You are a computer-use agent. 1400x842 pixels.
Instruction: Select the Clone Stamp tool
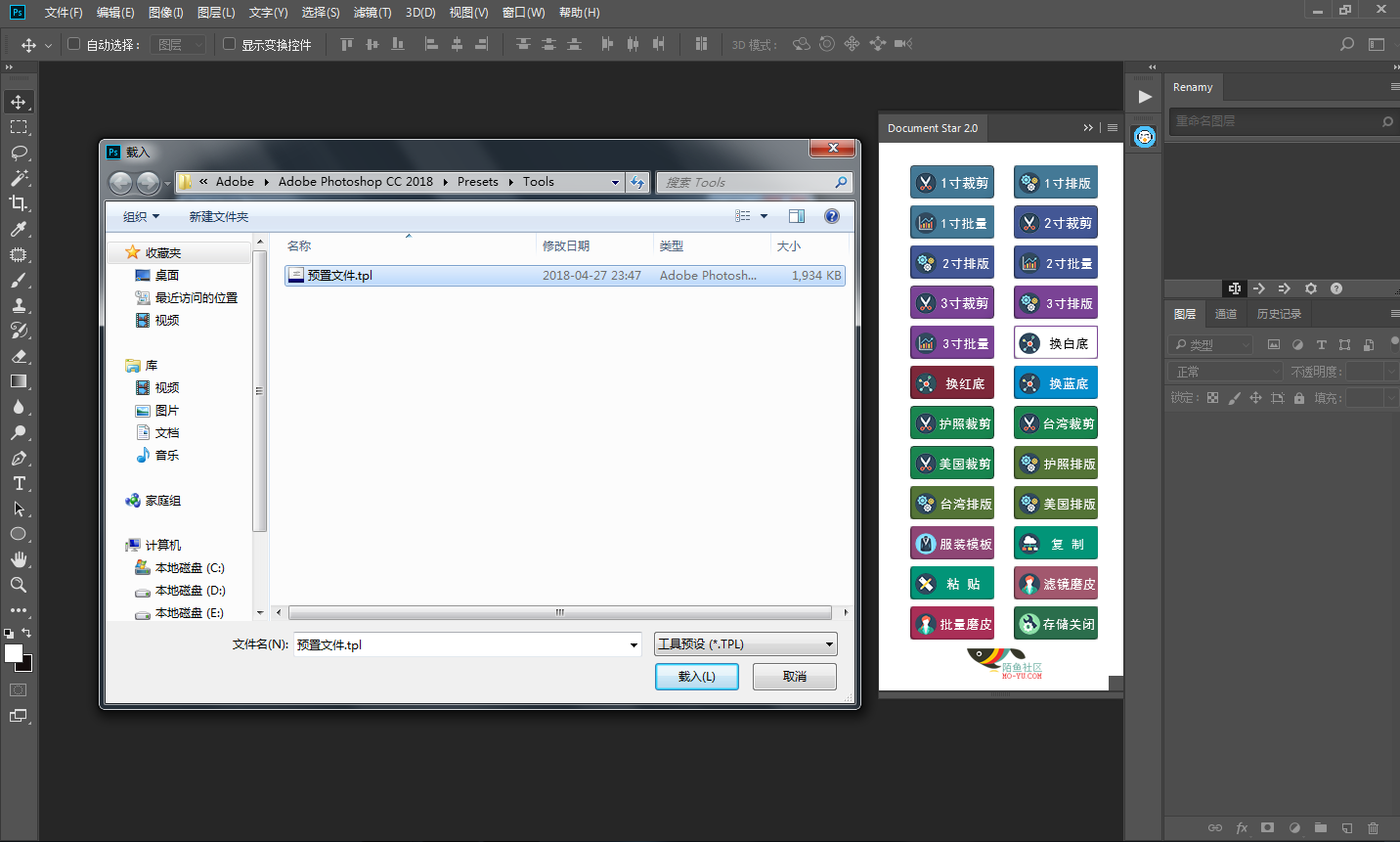point(19,305)
